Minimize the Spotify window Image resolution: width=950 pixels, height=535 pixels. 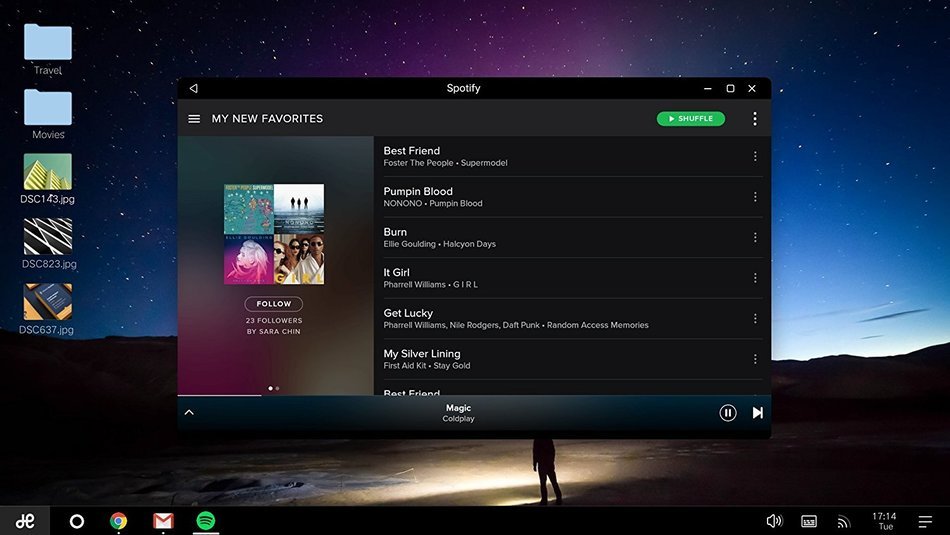(707, 88)
